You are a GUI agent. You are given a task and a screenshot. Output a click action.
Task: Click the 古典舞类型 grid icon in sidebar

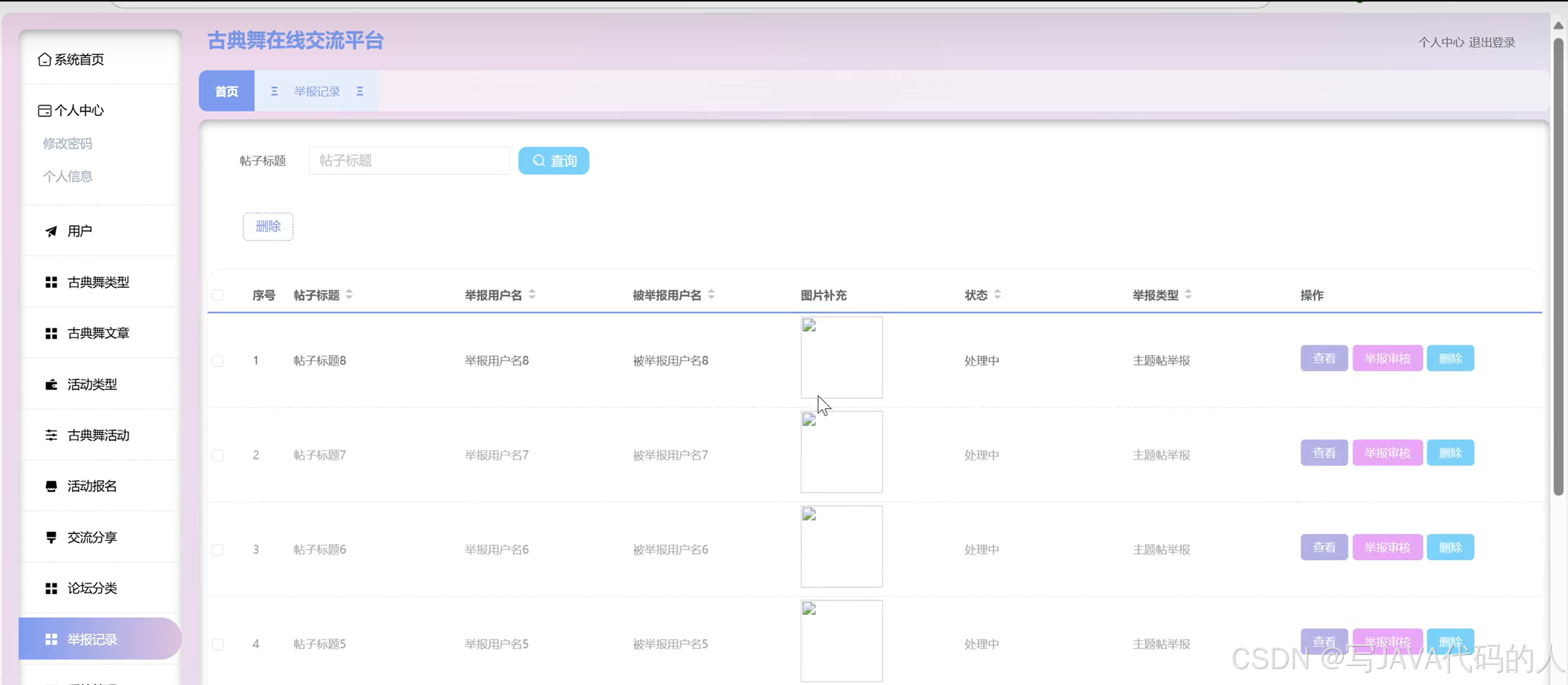50,282
